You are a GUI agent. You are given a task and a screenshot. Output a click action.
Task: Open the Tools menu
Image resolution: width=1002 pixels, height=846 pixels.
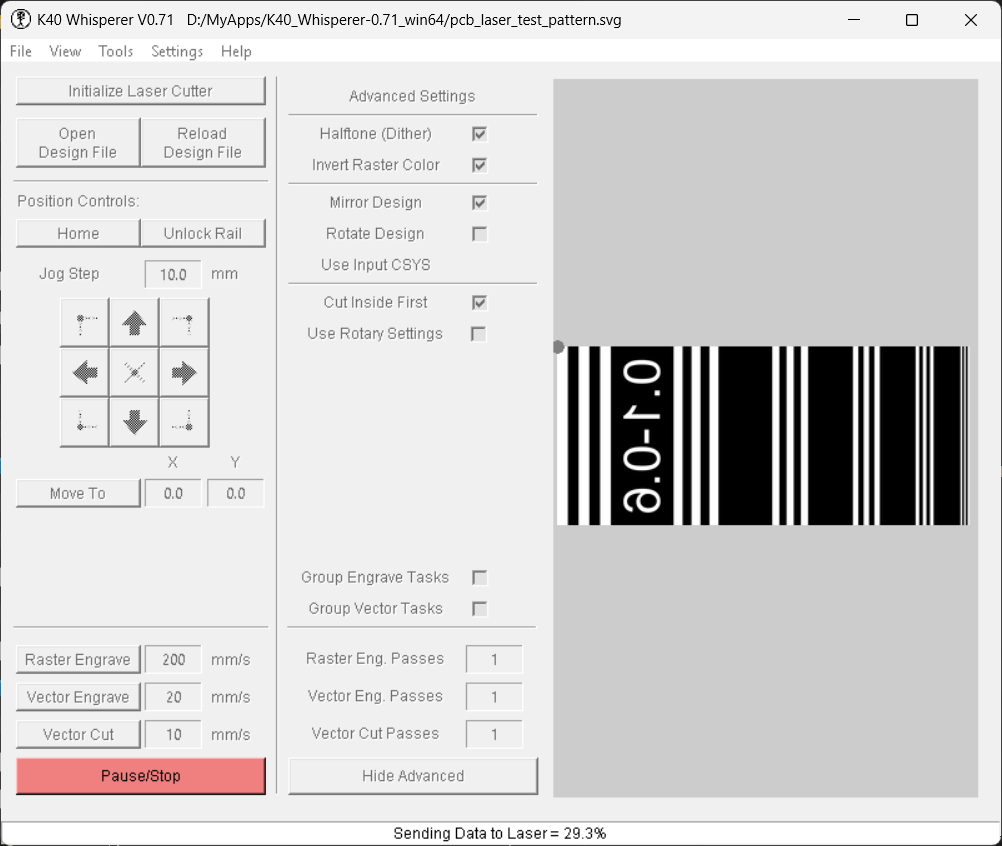(116, 51)
